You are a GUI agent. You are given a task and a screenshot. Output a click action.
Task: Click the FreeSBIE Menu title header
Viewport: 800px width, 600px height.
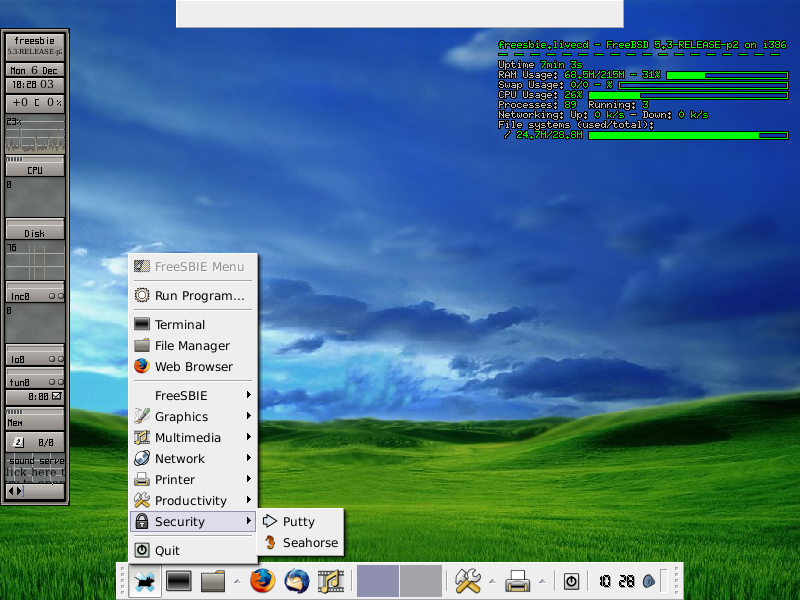193,266
